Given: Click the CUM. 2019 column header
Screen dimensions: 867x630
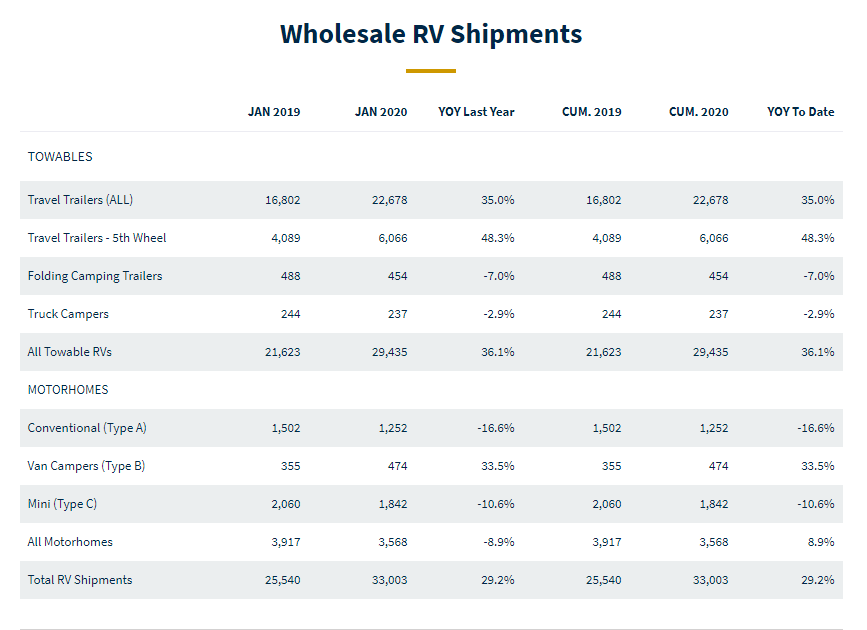Looking at the screenshot, I should click(x=591, y=112).
